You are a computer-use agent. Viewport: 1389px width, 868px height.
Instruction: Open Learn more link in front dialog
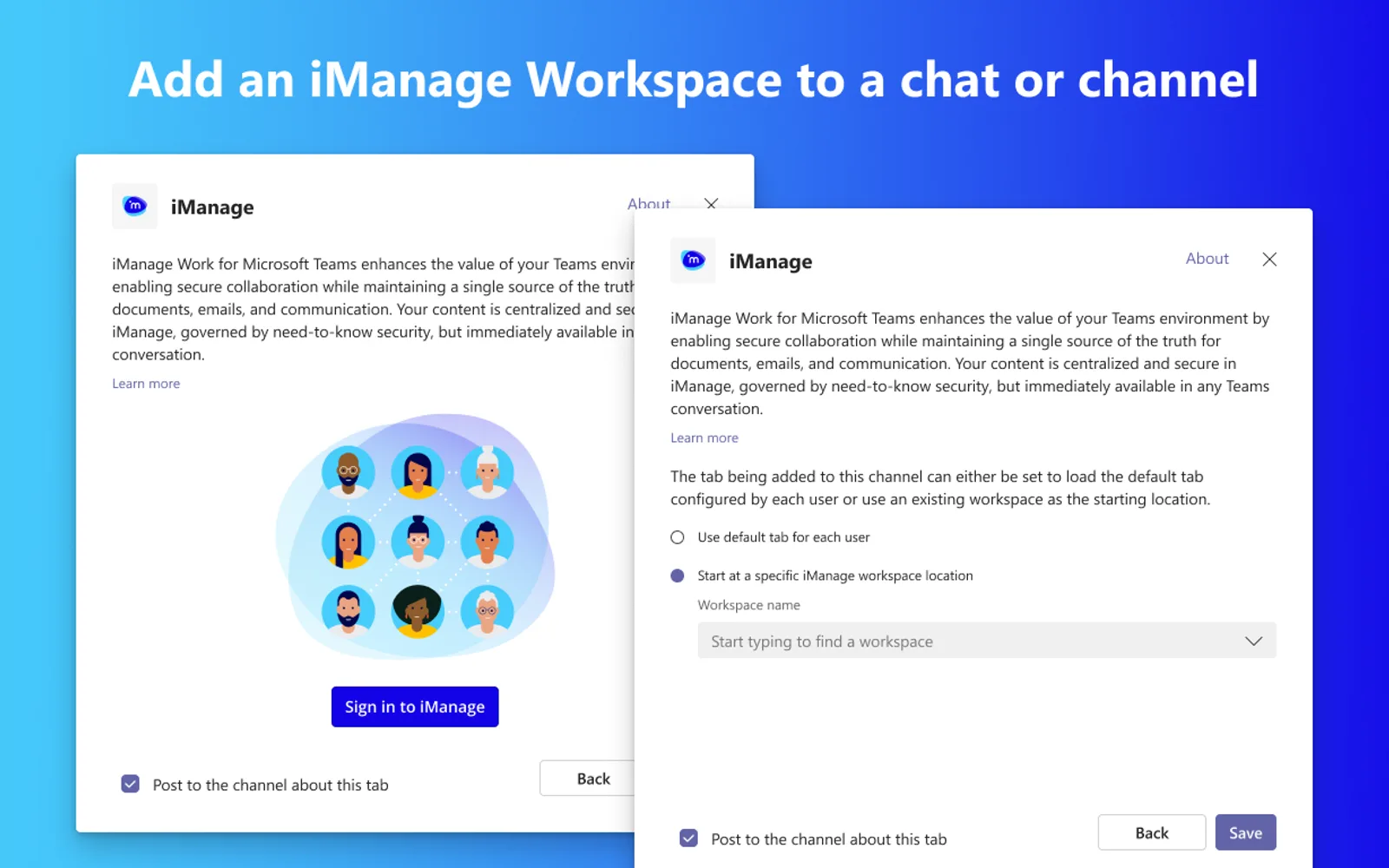(704, 438)
